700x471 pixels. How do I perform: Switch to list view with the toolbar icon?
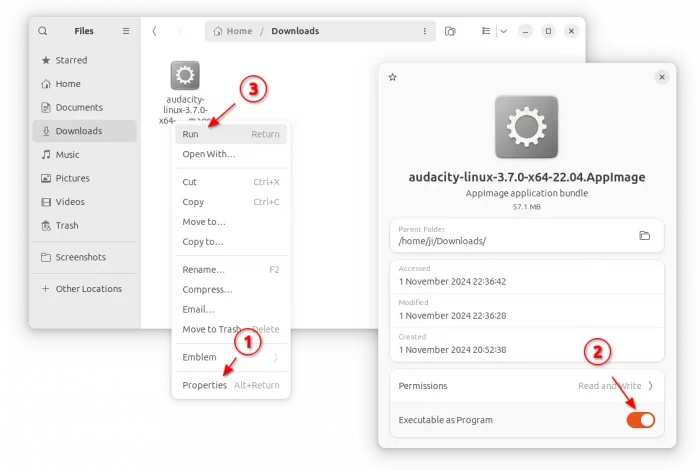tap(486, 31)
